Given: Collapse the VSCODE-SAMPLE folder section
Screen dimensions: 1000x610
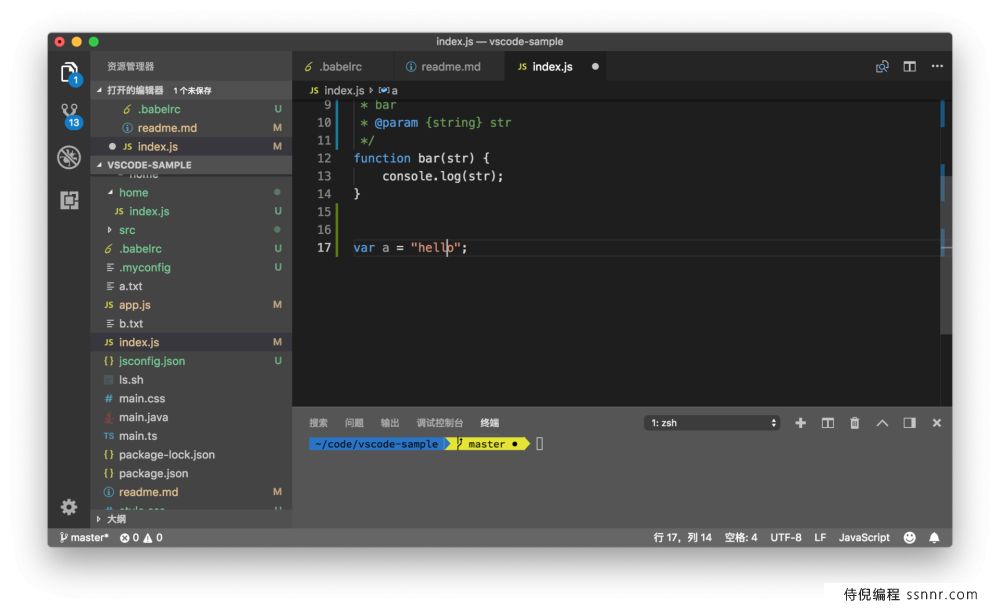Looking at the screenshot, I should [191, 165].
